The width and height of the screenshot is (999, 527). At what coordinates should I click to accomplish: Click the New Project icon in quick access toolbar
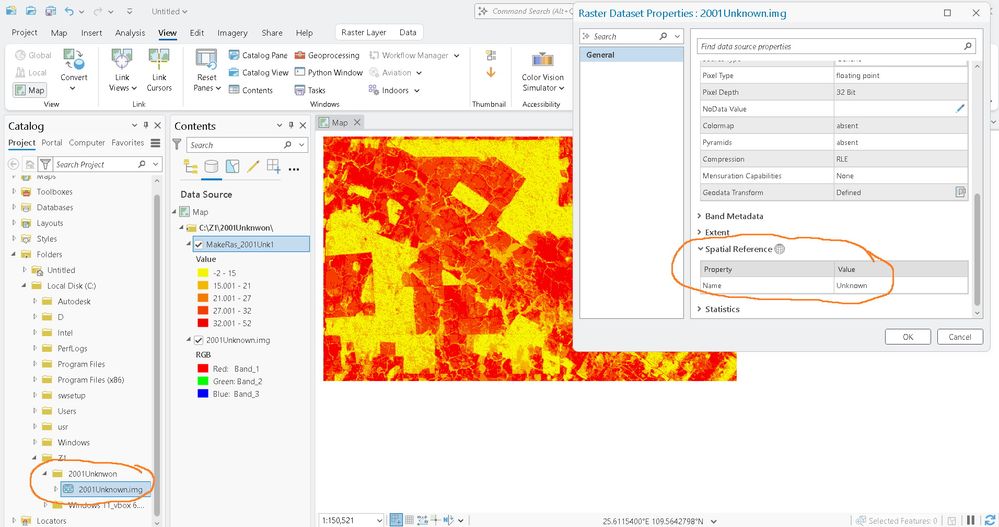[13, 11]
